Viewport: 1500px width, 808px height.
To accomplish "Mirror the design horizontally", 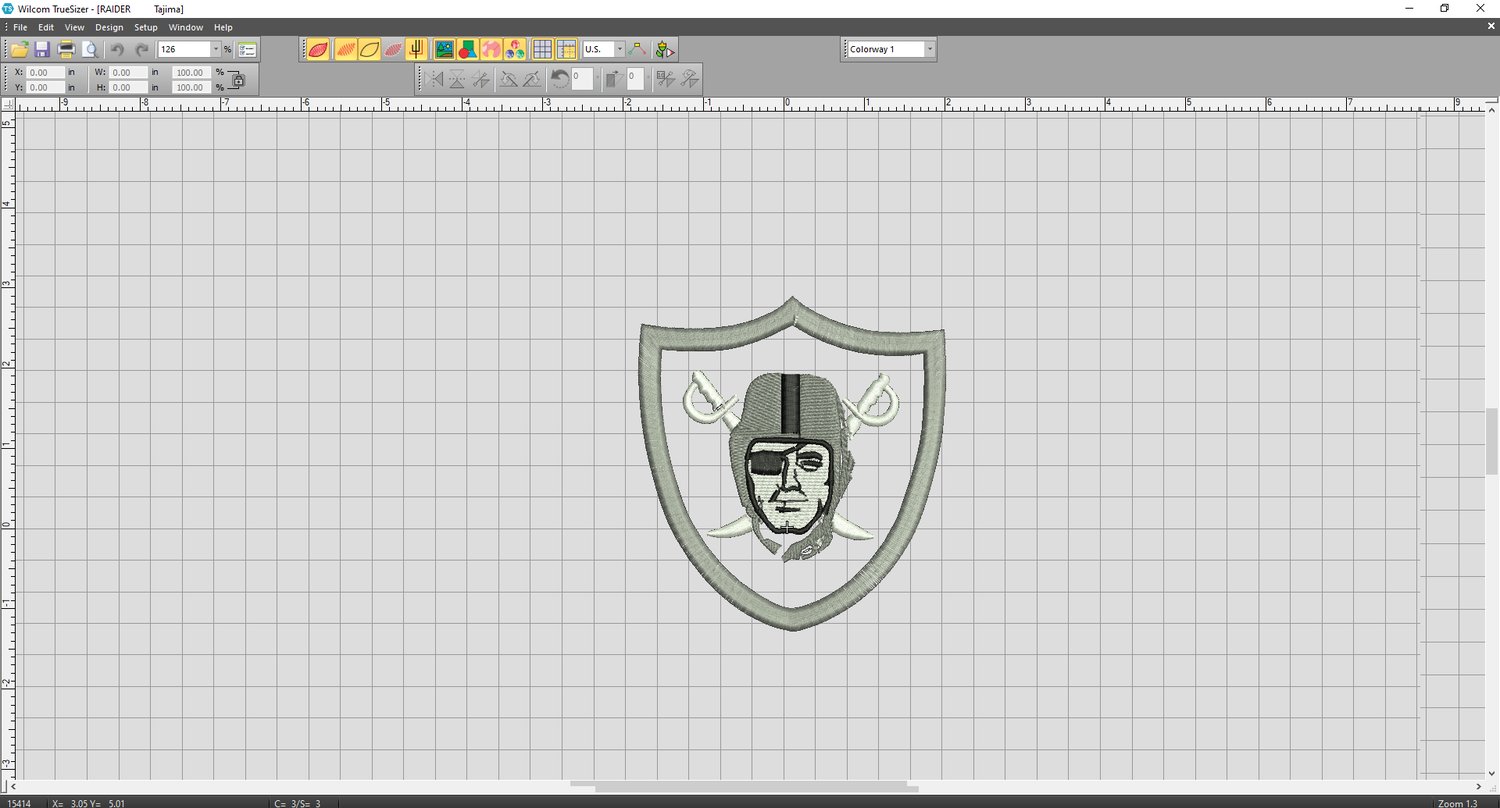I will click(436, 79).
